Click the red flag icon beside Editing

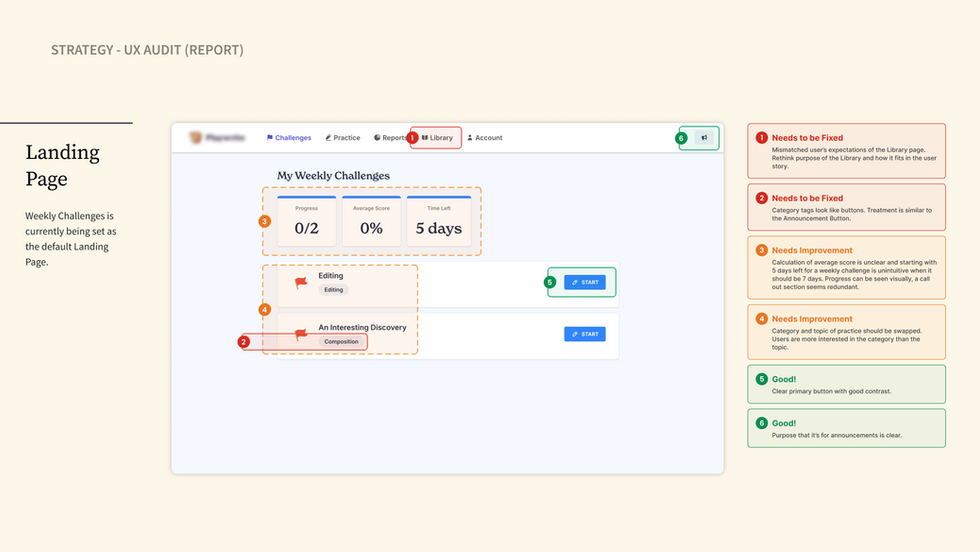(x=301, y=283)
